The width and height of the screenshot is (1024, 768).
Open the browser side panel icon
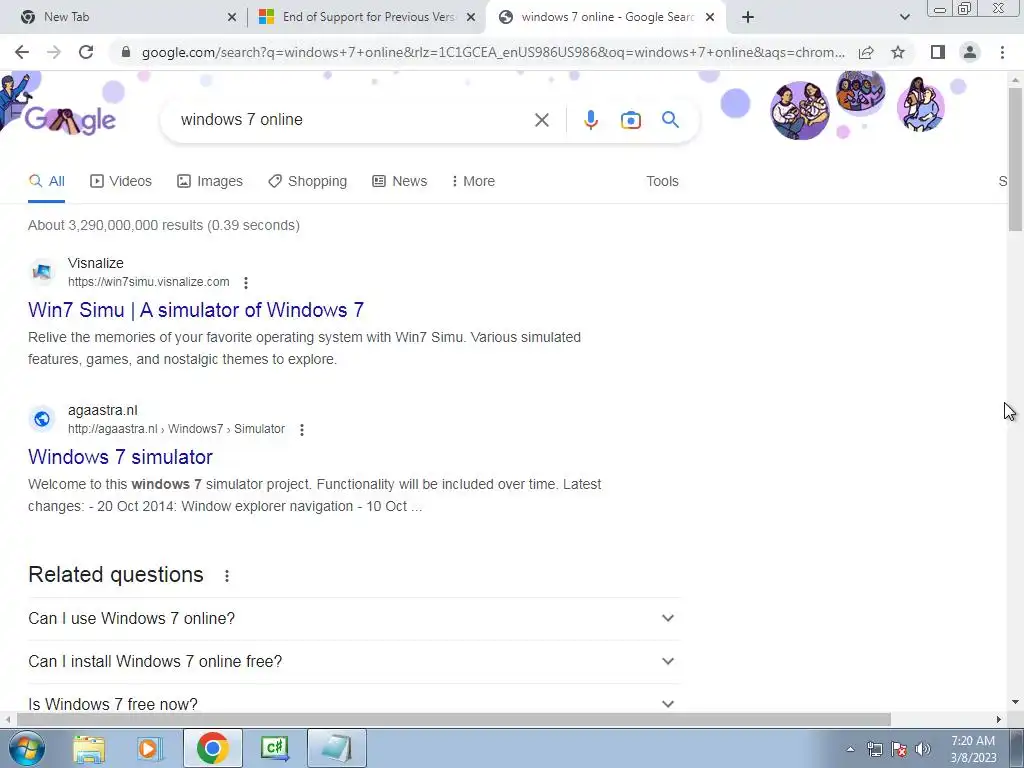pos(938,52)
